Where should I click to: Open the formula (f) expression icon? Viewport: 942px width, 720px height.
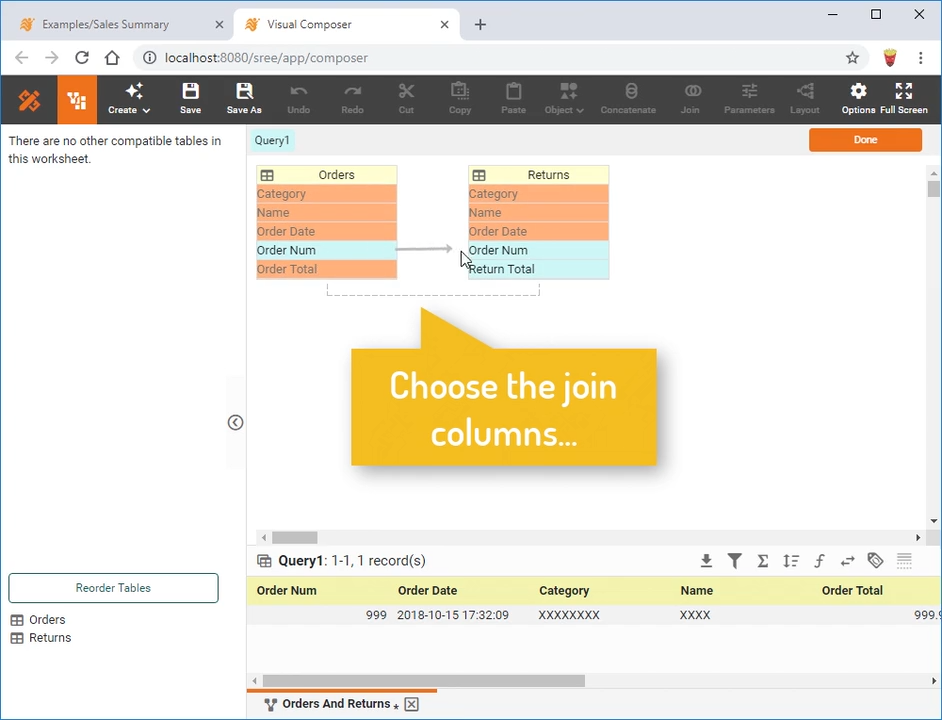pyautogui.click(x=819, y=561)
